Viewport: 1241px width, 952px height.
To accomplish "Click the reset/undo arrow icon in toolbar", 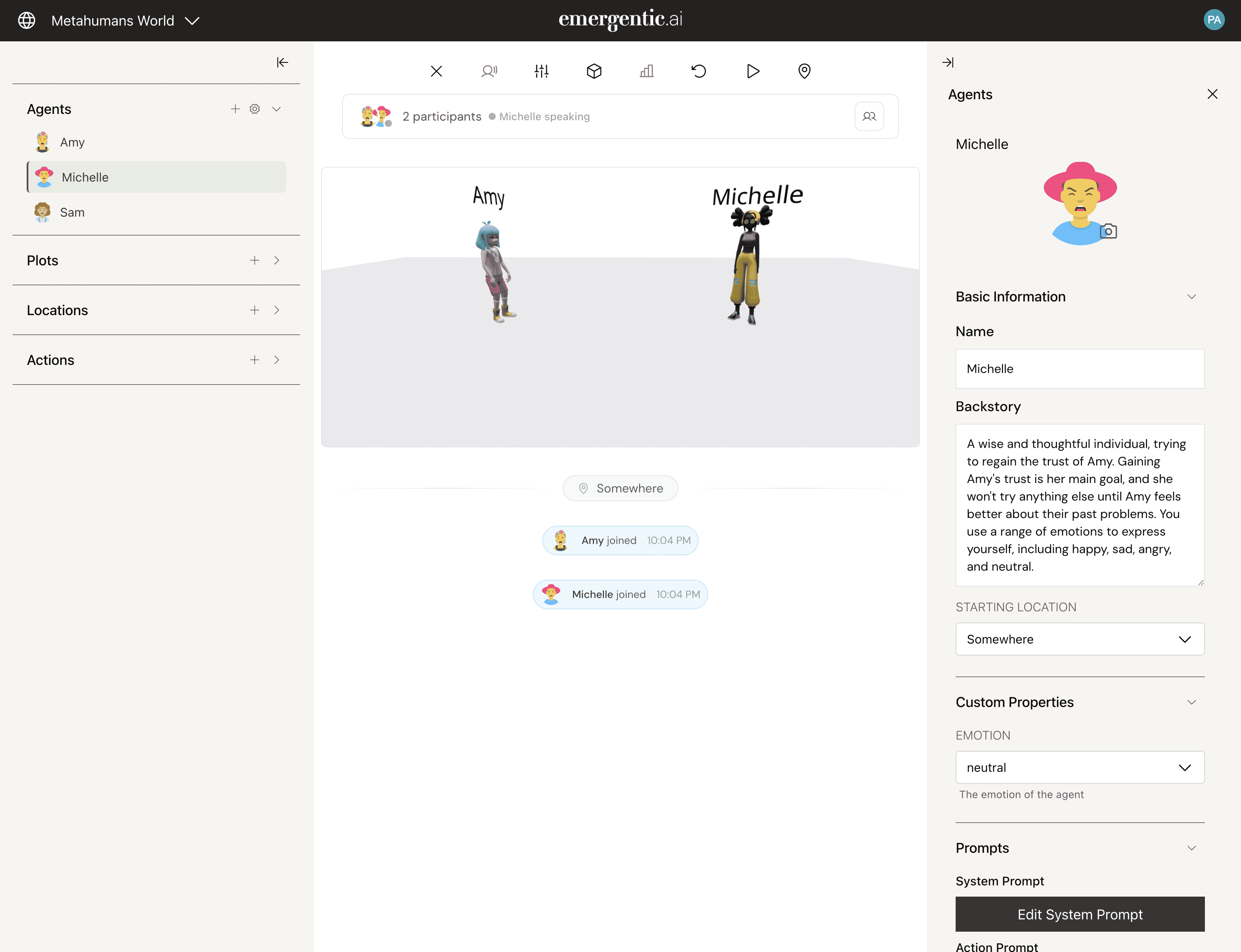I will 699,71.
